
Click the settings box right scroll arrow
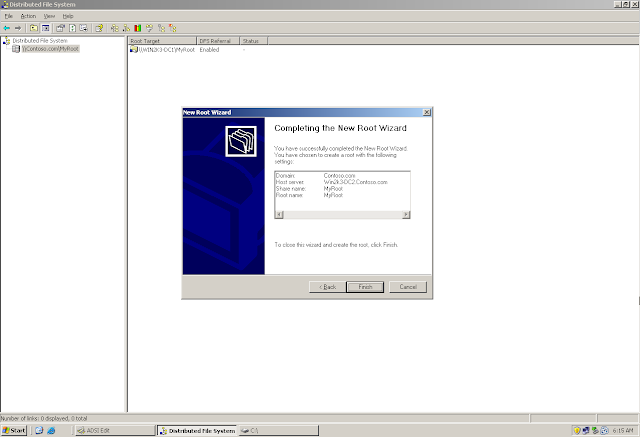[x=406, y=214]
